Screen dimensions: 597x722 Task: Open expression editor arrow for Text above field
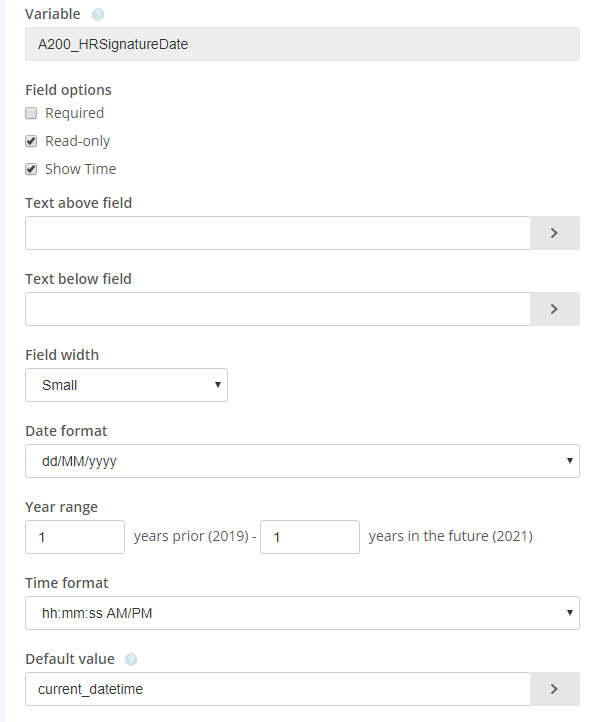pos(555,233)
